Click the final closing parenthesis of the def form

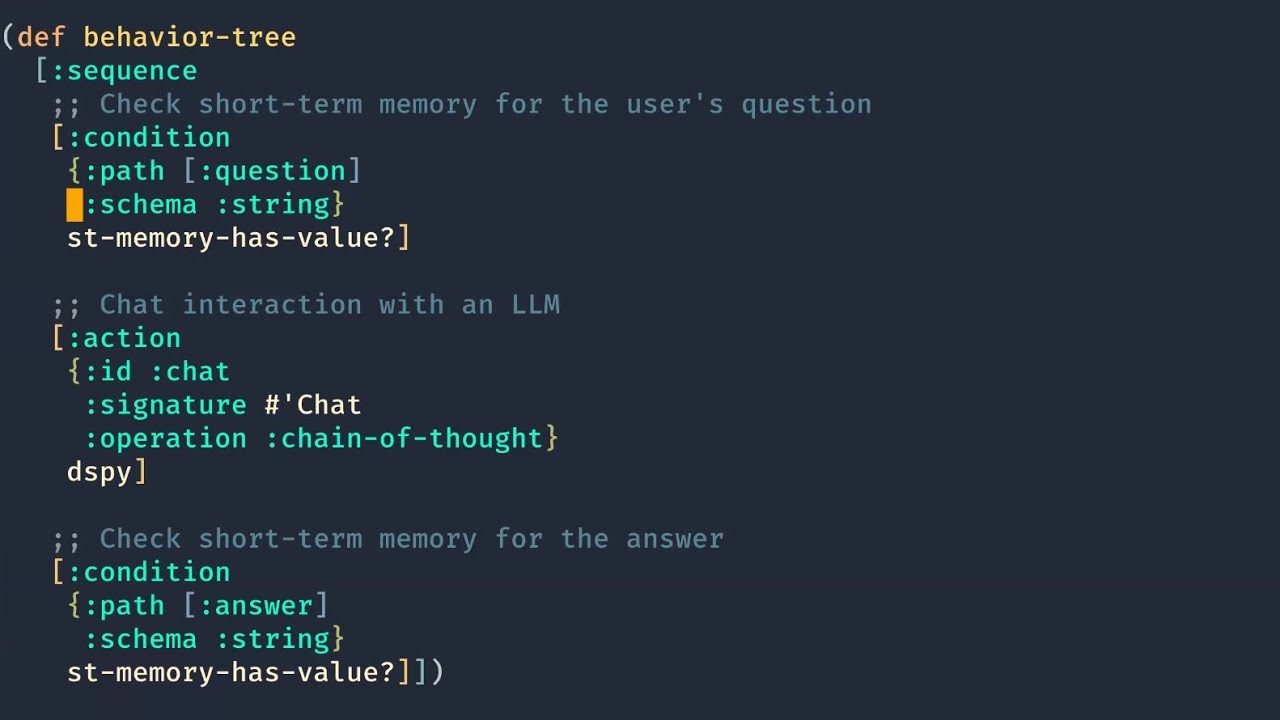point(437,673)
